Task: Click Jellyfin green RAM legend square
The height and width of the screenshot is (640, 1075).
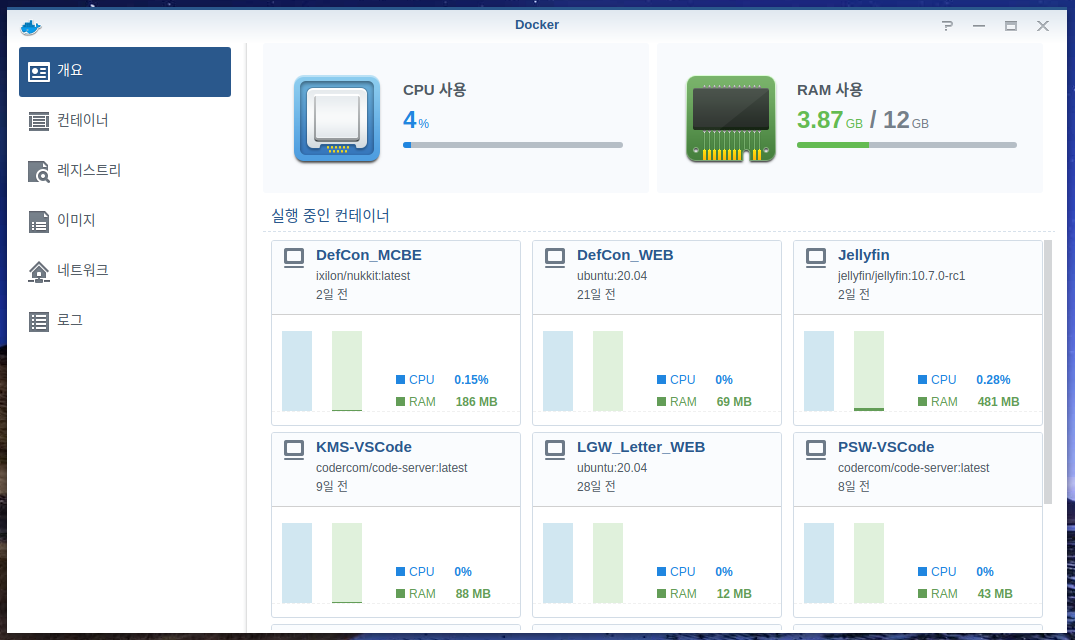Action: [922, 402]
